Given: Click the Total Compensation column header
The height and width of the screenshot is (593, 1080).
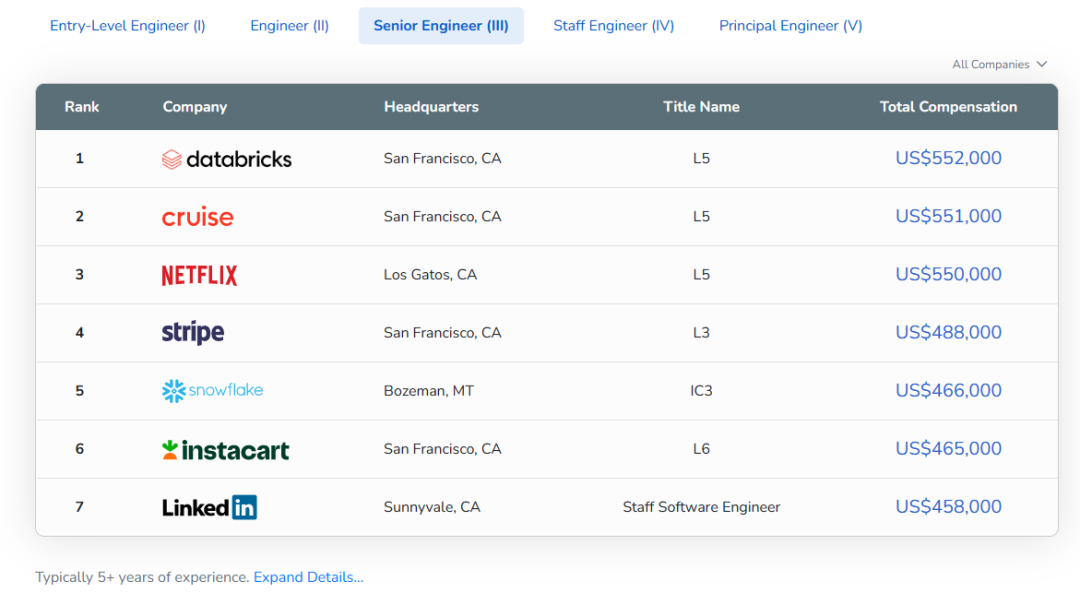Looking at the screenshot, I should point(948,107).
